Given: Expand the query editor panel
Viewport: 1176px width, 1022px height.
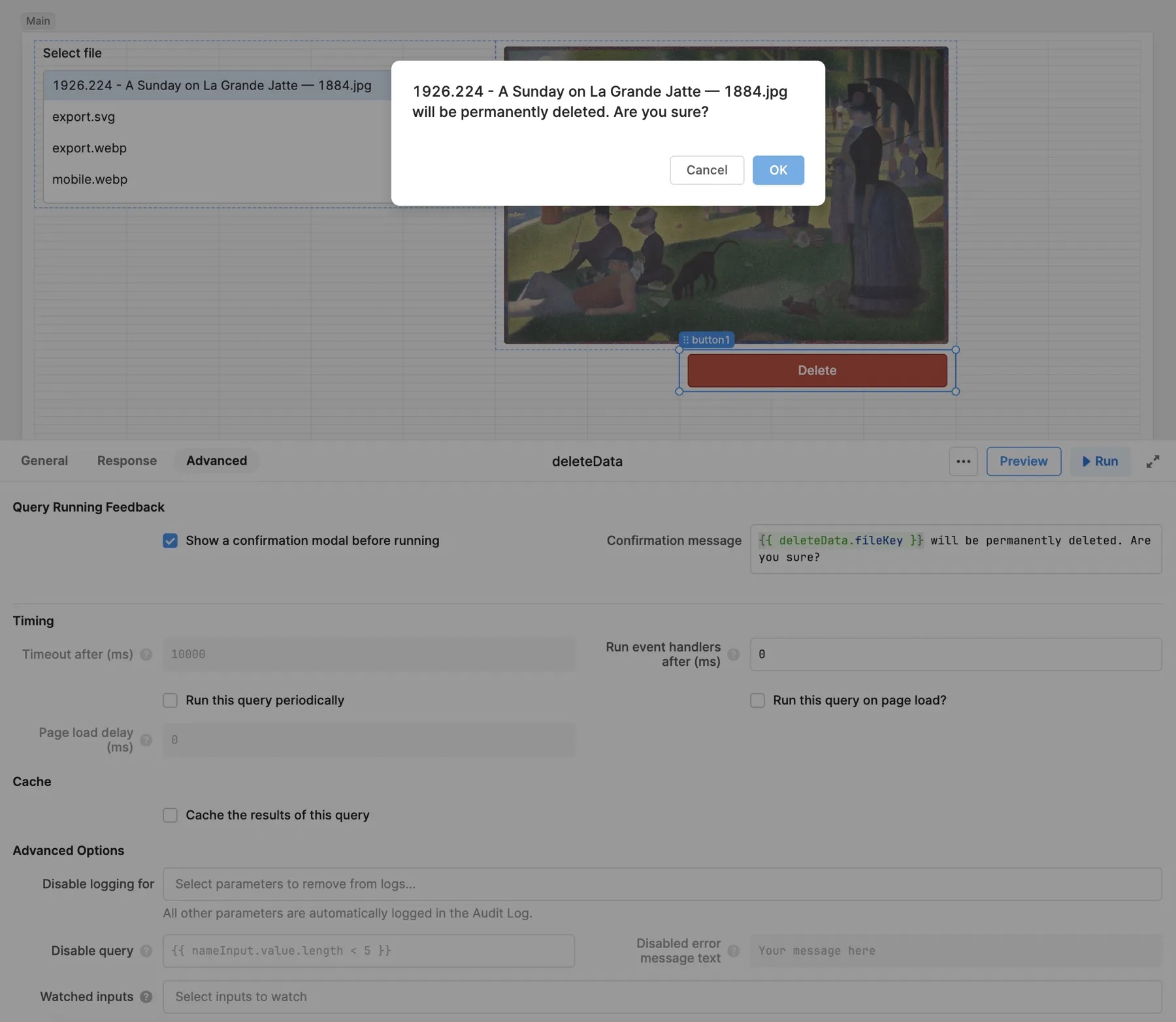Looking at the screenshot, I should pos(1153,461).
